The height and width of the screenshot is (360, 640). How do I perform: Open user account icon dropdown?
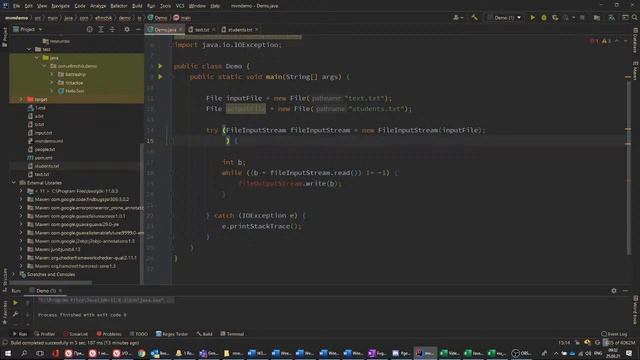click(x=458, y=18)
